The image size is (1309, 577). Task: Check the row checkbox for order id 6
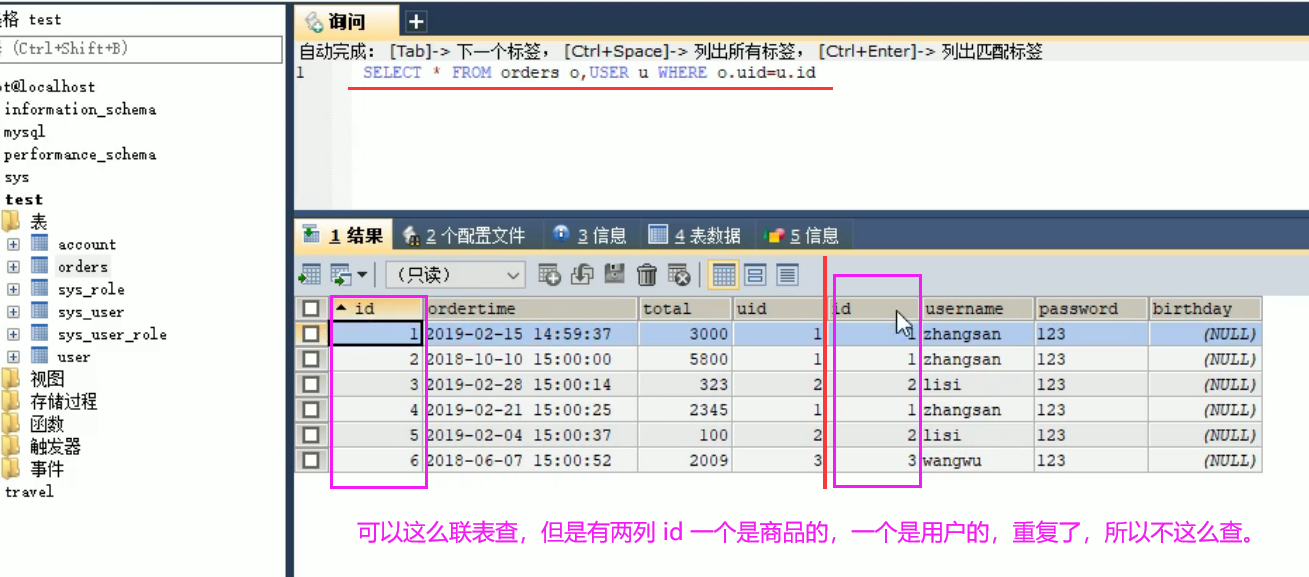point(312,460)
